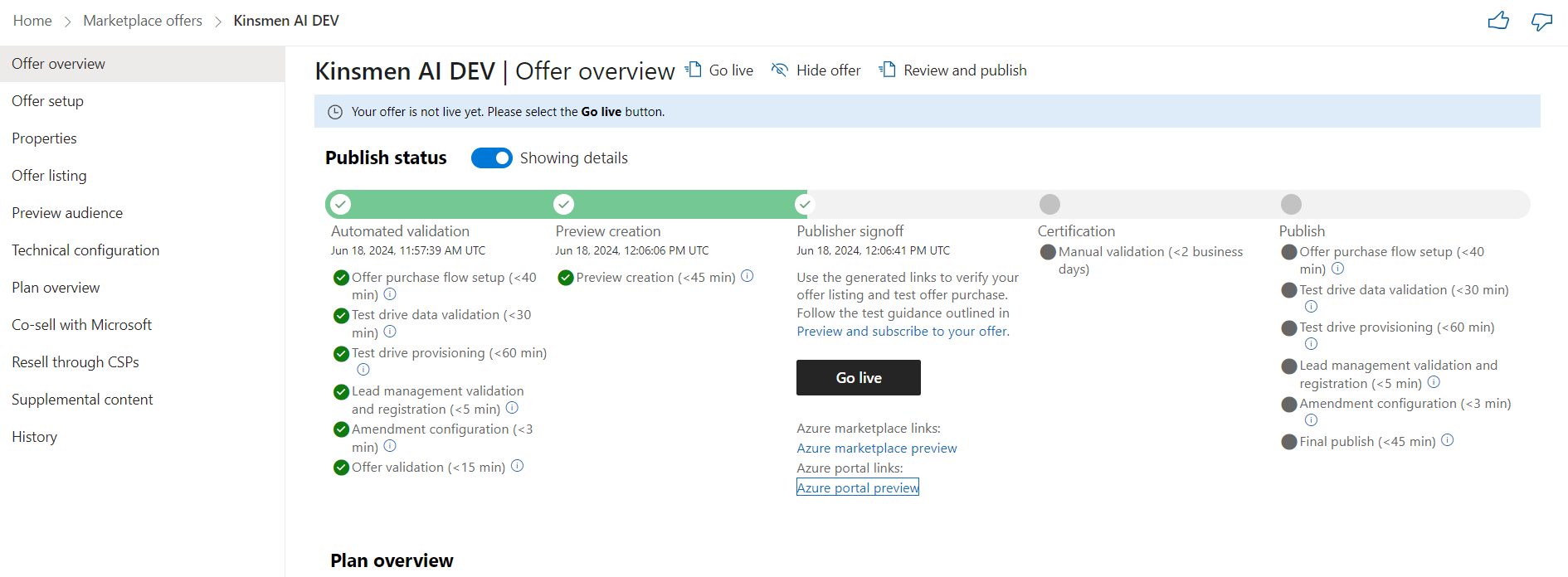Open Offer listing in the sidebar
The width and height of the screenshot is (1568, 577).
143,176
